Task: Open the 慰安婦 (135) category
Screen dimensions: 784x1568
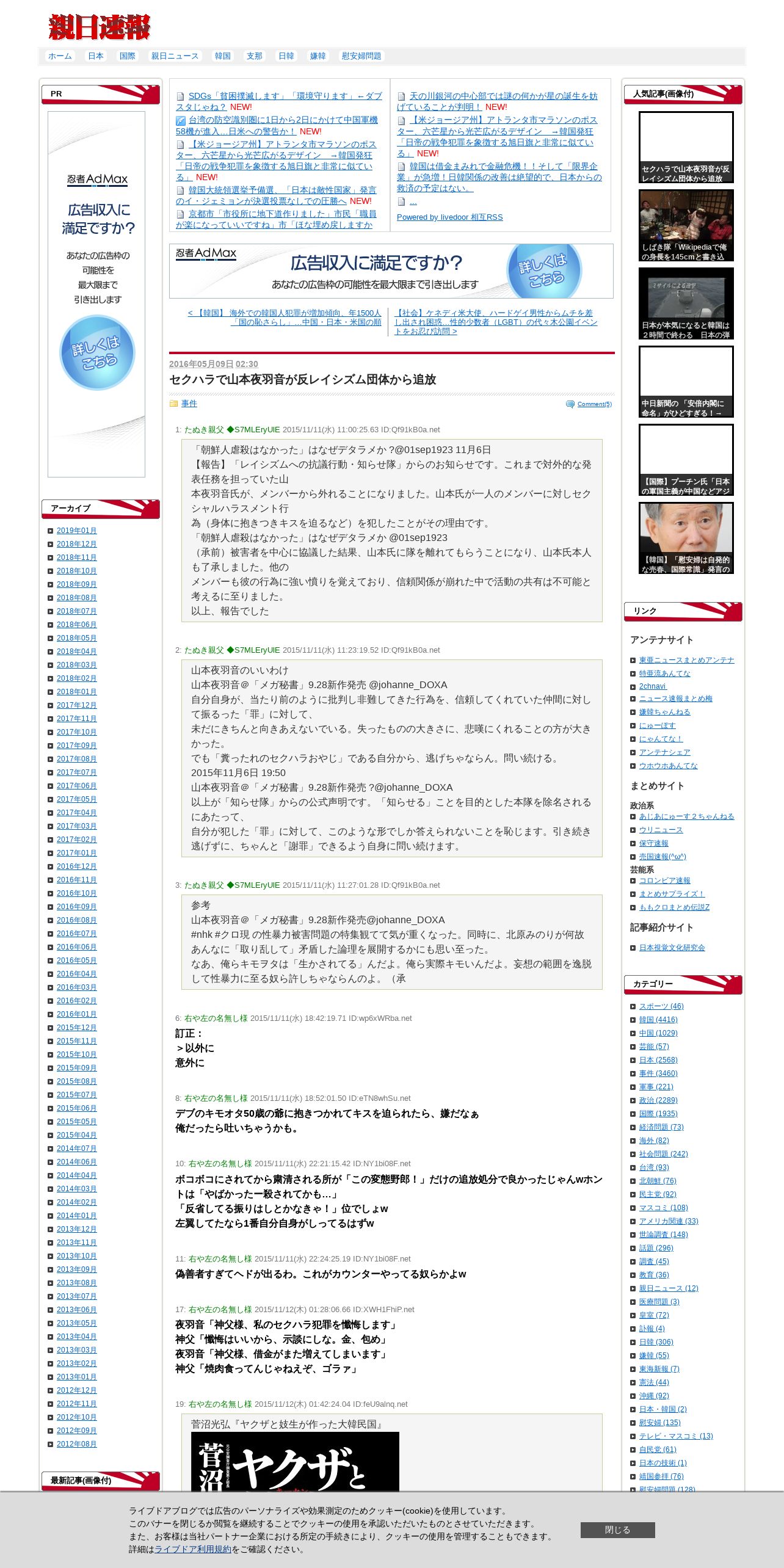Action: [x=660, y=1423]
